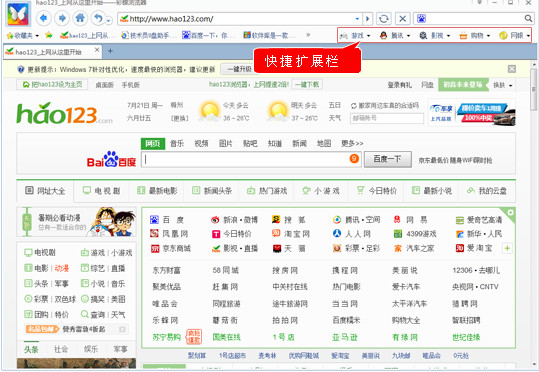Image resolution: width=539 pixels, height=372 pixels.
Task: Click the undo close-tab arrow icon
Action: pos(98,18)
